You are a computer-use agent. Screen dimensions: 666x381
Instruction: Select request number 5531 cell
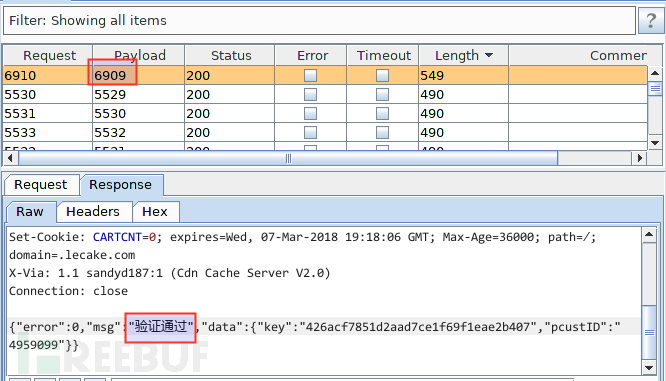pyautogui.click(x=48, y=113)
